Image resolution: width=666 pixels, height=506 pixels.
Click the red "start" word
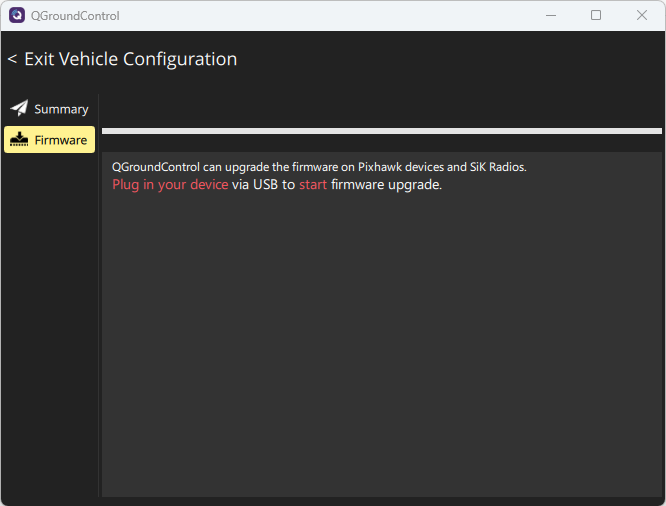click(x=313, y=185)
